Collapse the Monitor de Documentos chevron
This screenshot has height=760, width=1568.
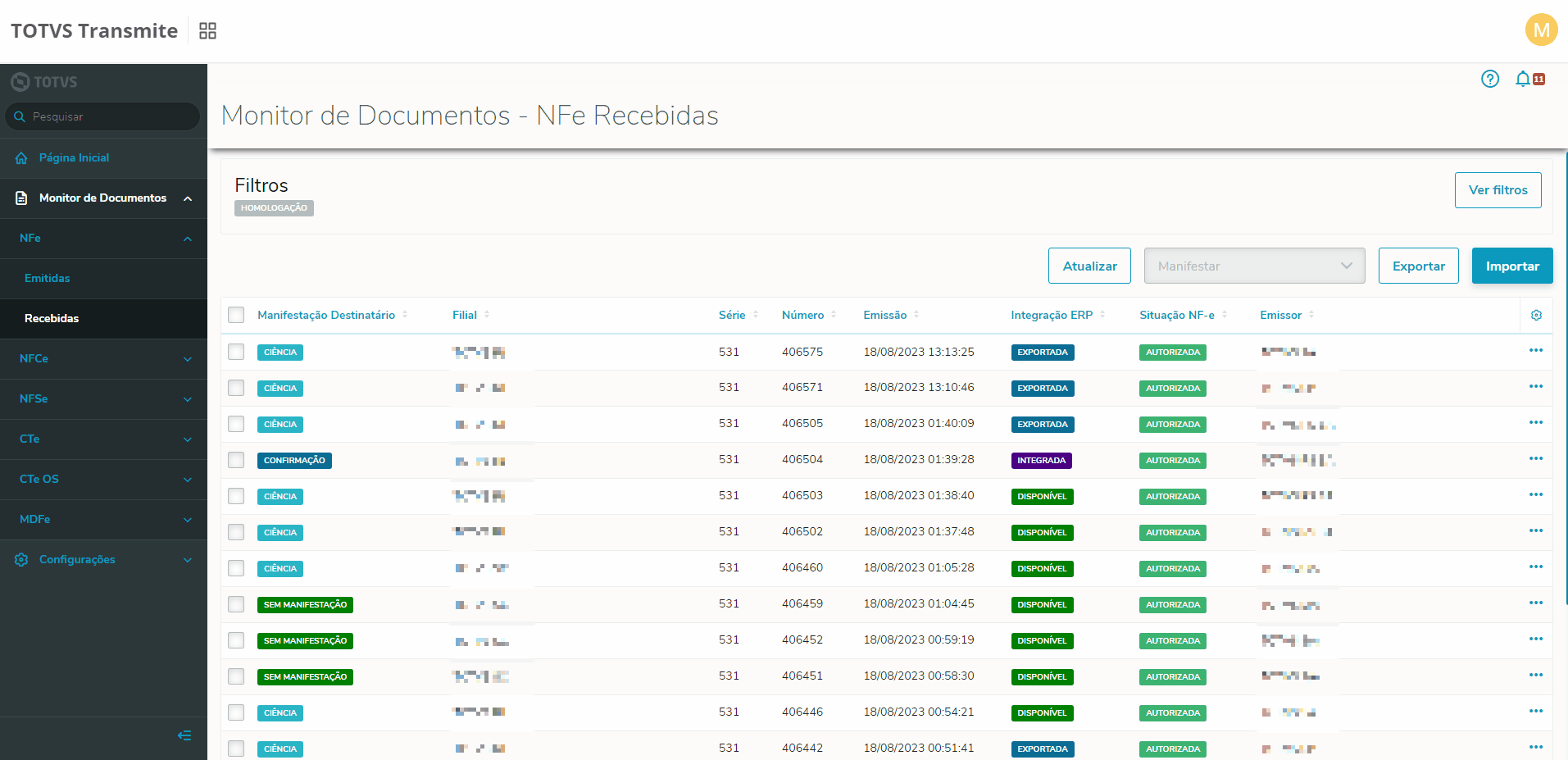pos(188,198)
